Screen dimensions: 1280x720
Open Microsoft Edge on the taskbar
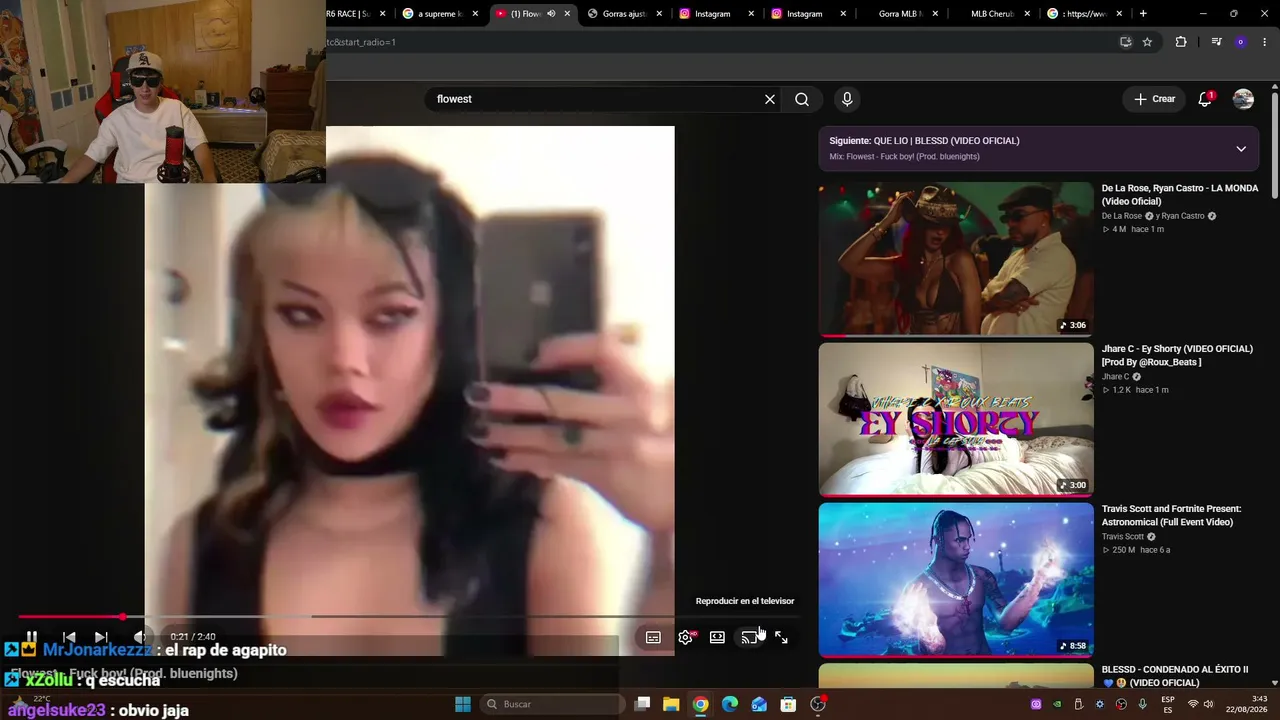tap(730, 704)
